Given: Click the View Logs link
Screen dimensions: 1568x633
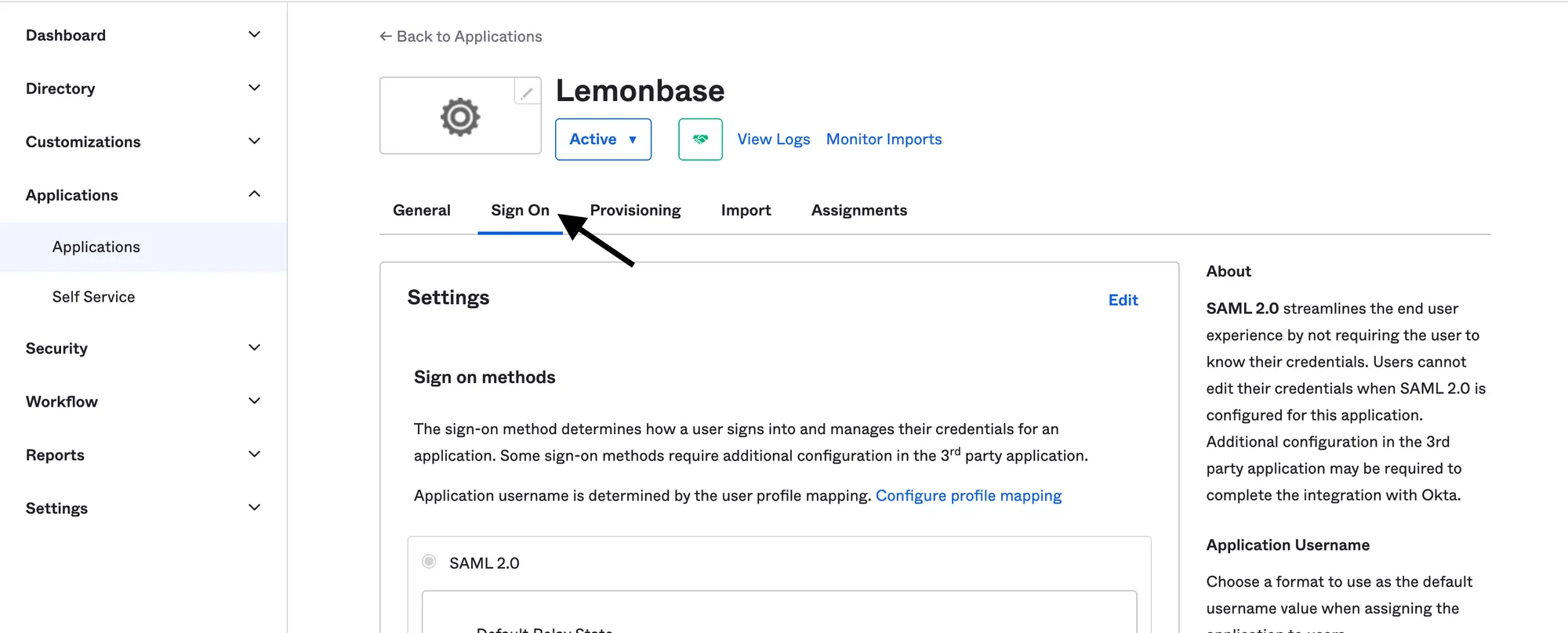Looking at the screenshot, I should (x=773, y=139).
